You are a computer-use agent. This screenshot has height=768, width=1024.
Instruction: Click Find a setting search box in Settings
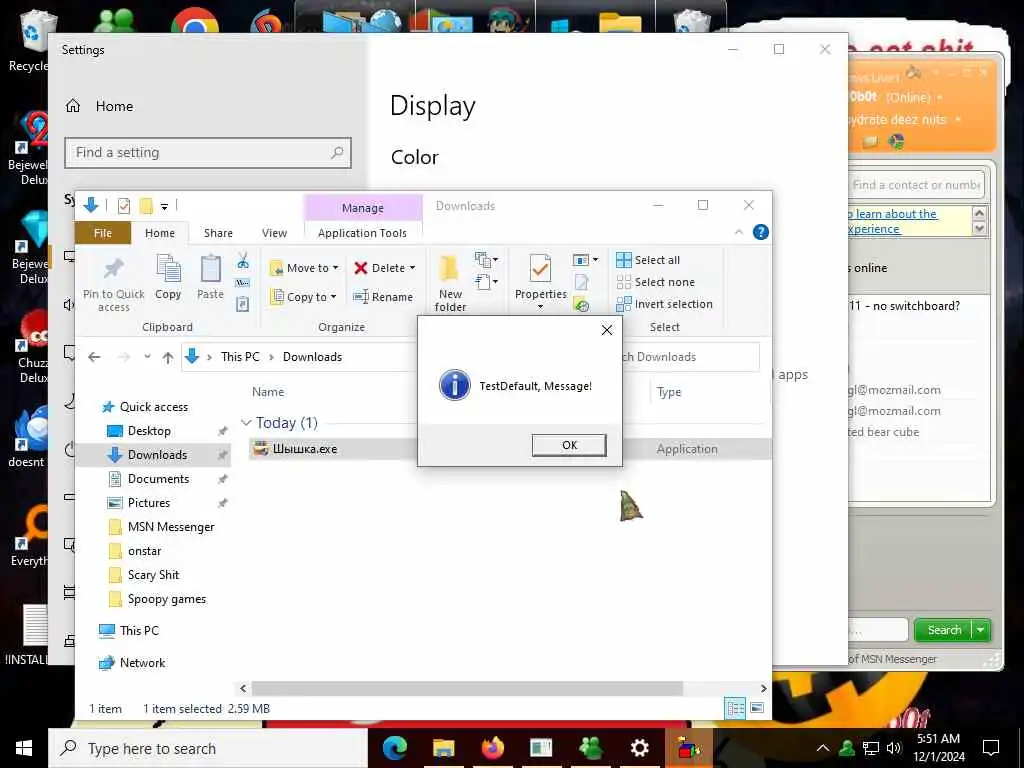click(x=208, y=152)
